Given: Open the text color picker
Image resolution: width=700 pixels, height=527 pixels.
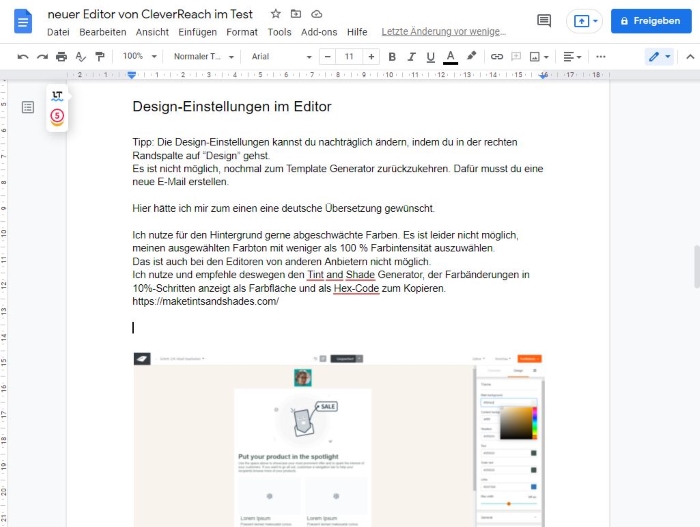Looking at the screenshot, I should (450, 57).
